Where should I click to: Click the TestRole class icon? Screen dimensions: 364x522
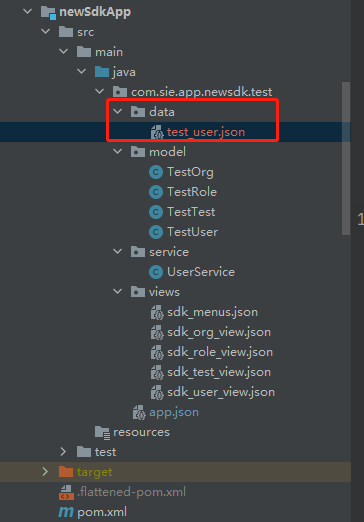pos(156,192)
